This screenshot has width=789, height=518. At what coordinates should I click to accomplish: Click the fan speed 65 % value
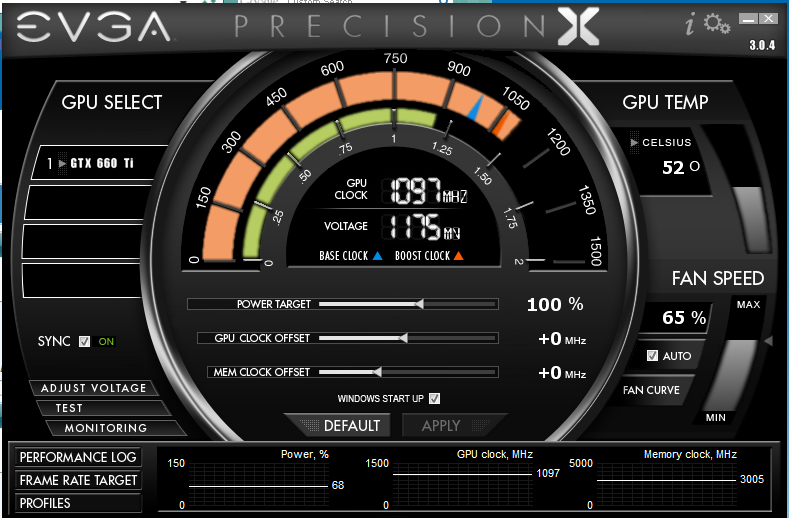684,318
